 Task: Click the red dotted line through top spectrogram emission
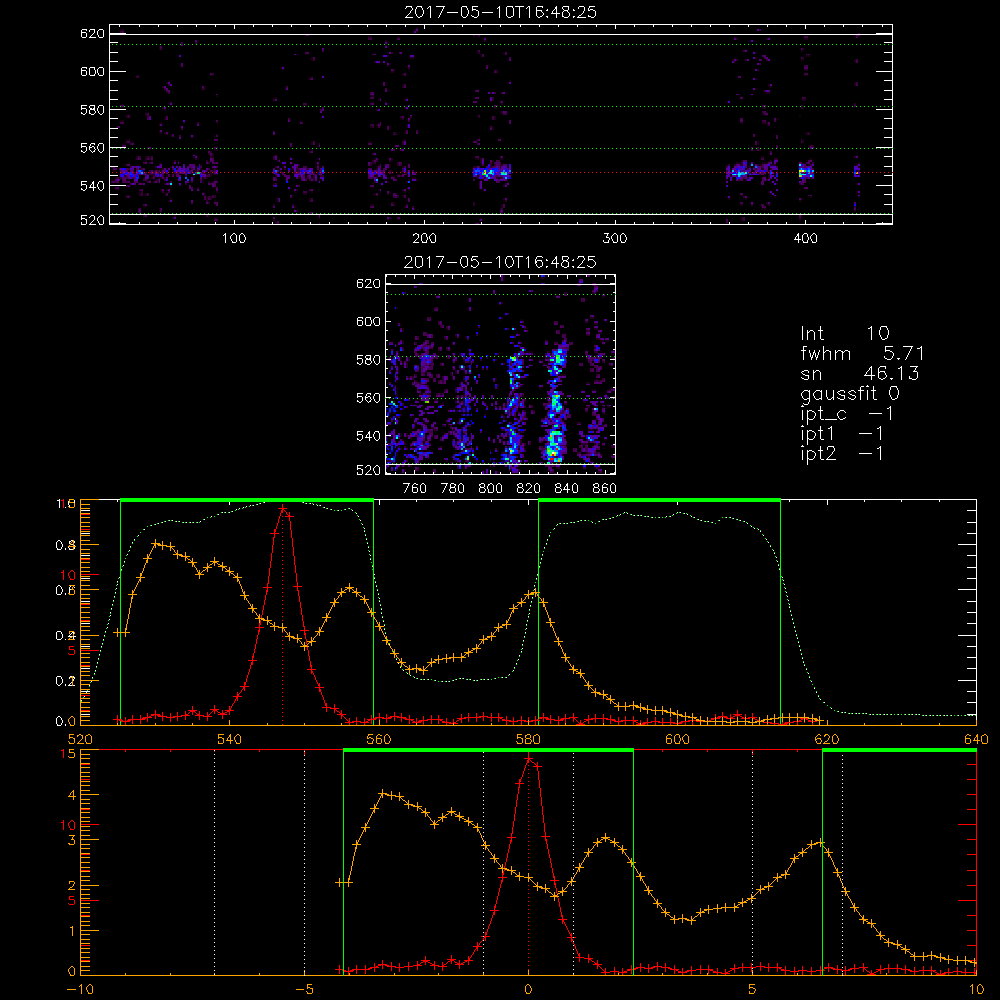[501, 172]
